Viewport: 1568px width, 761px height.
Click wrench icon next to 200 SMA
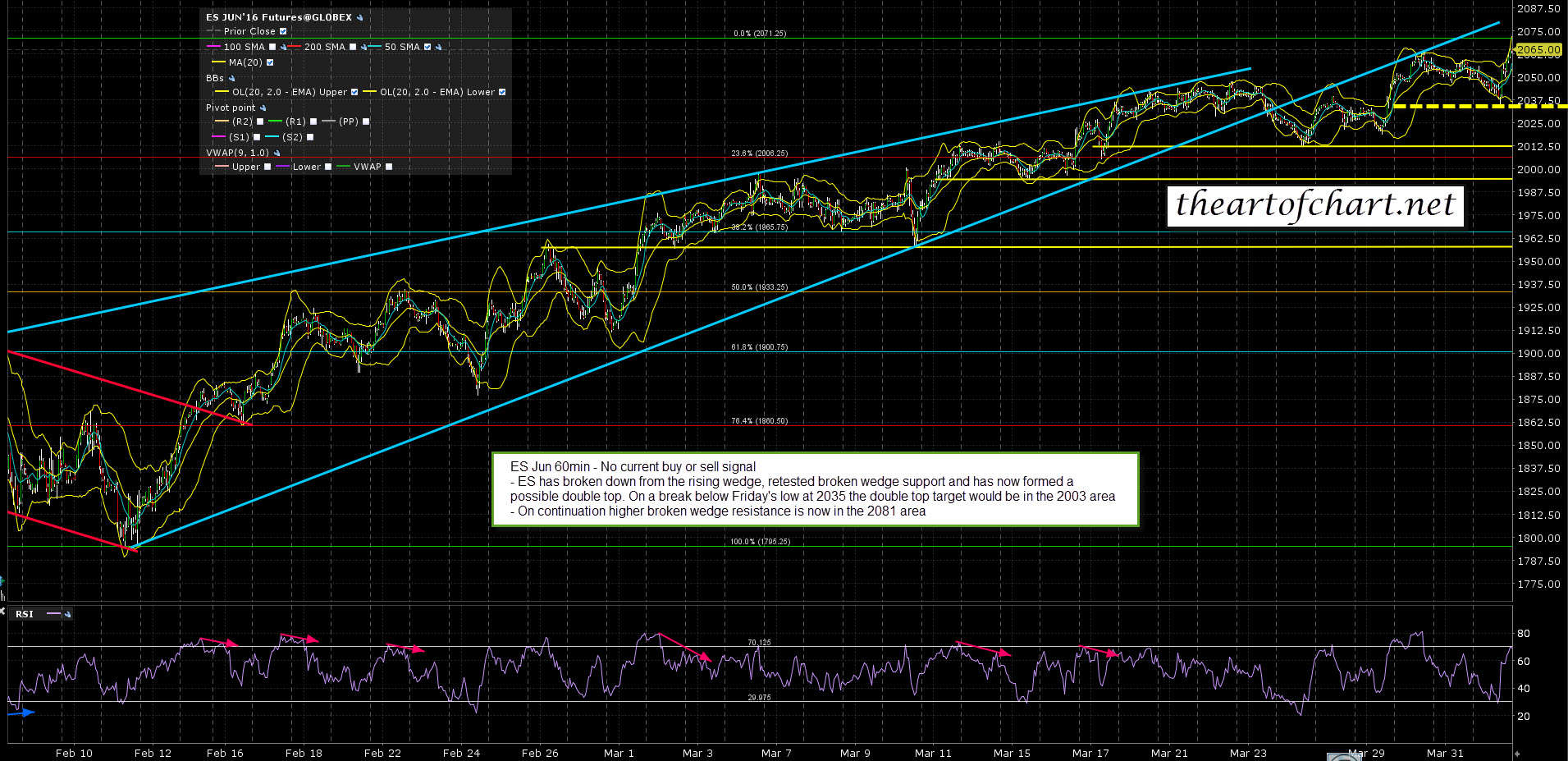point(363,47)
